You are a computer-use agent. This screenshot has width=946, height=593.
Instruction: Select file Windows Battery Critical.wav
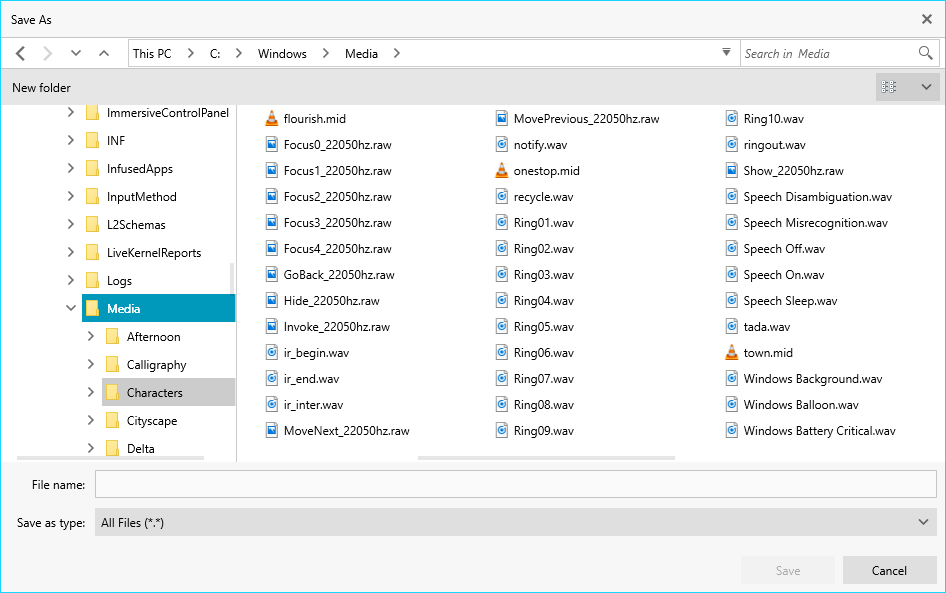tap(819, 430)
